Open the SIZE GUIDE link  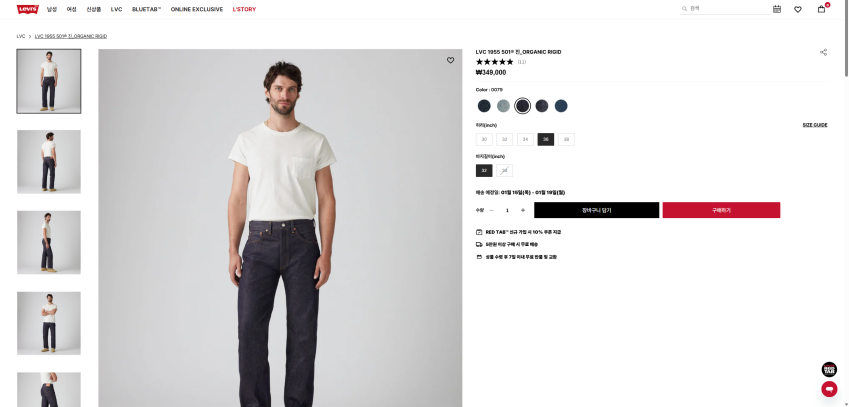tap(815, 125)
